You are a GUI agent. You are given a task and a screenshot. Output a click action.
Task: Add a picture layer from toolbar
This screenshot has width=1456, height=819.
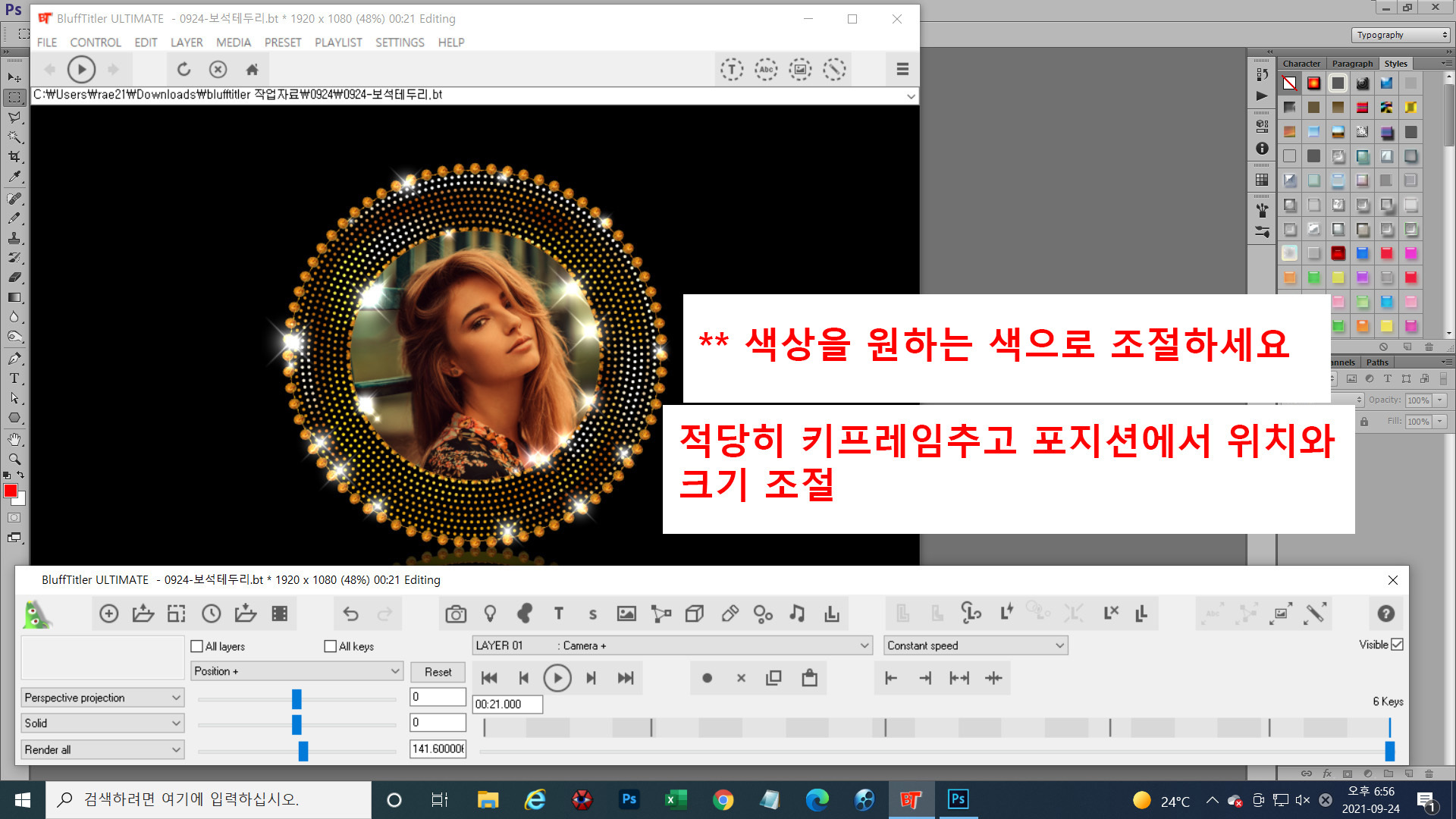pos(626,614)
